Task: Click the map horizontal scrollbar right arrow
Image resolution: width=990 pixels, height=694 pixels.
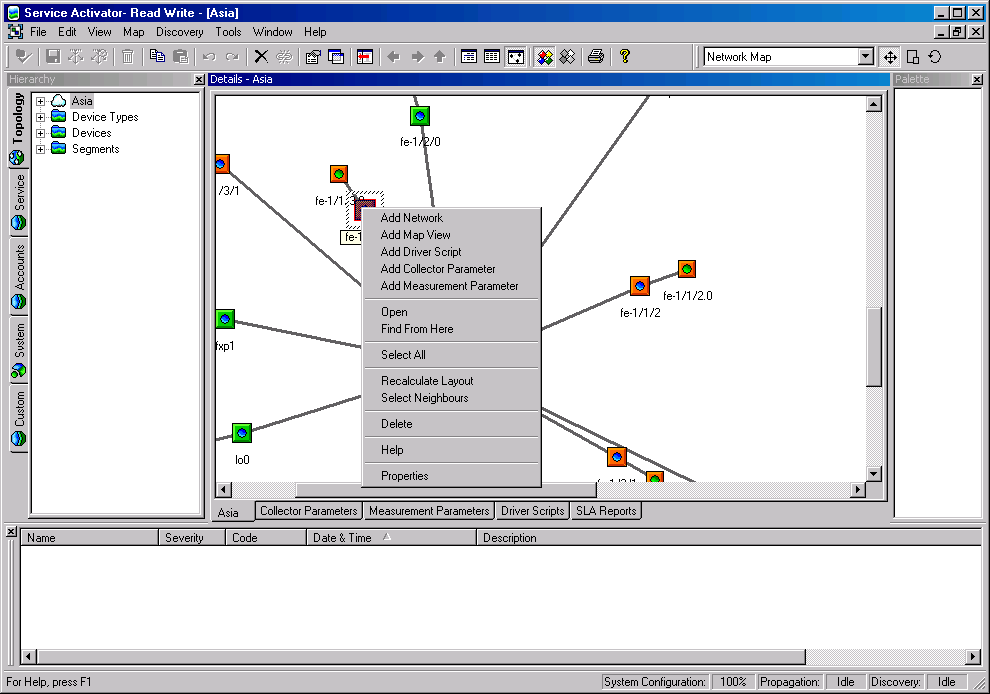Action: (857, 489)
